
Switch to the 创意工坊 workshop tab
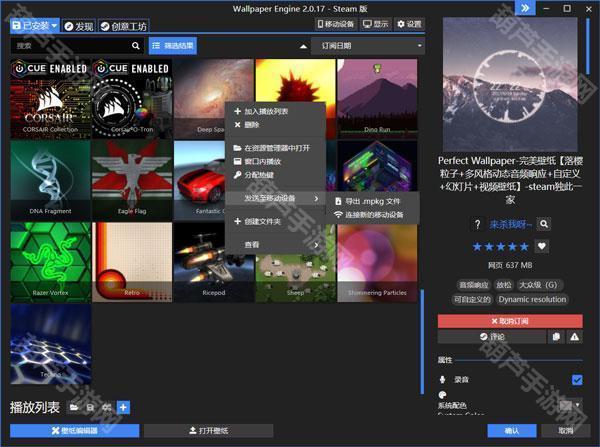[124, 26]
